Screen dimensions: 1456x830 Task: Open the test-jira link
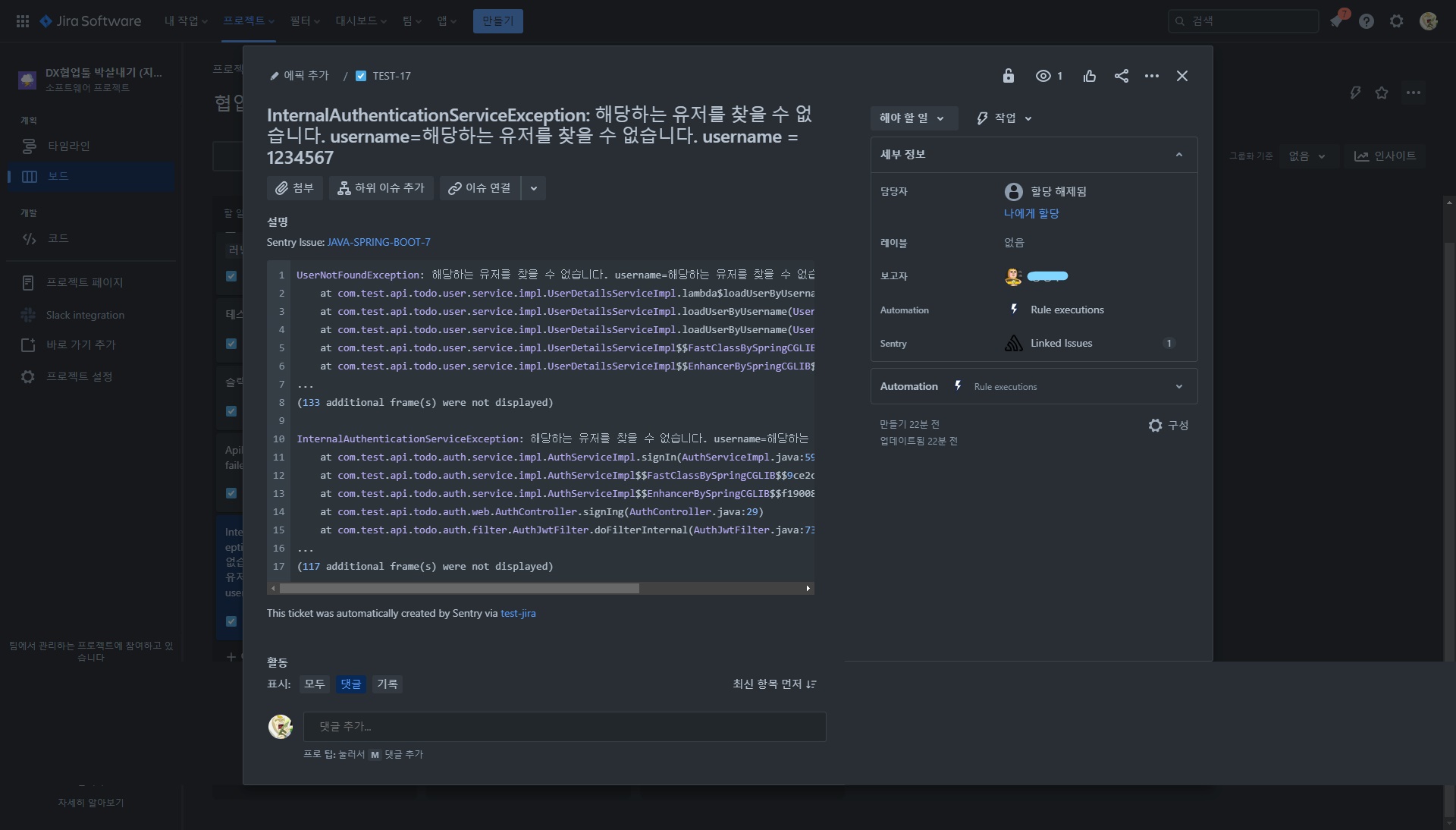pos(518,614)
